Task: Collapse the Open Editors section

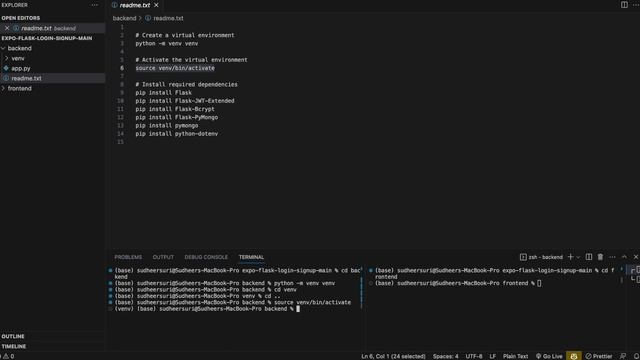Action: click(x=21, y=18)
